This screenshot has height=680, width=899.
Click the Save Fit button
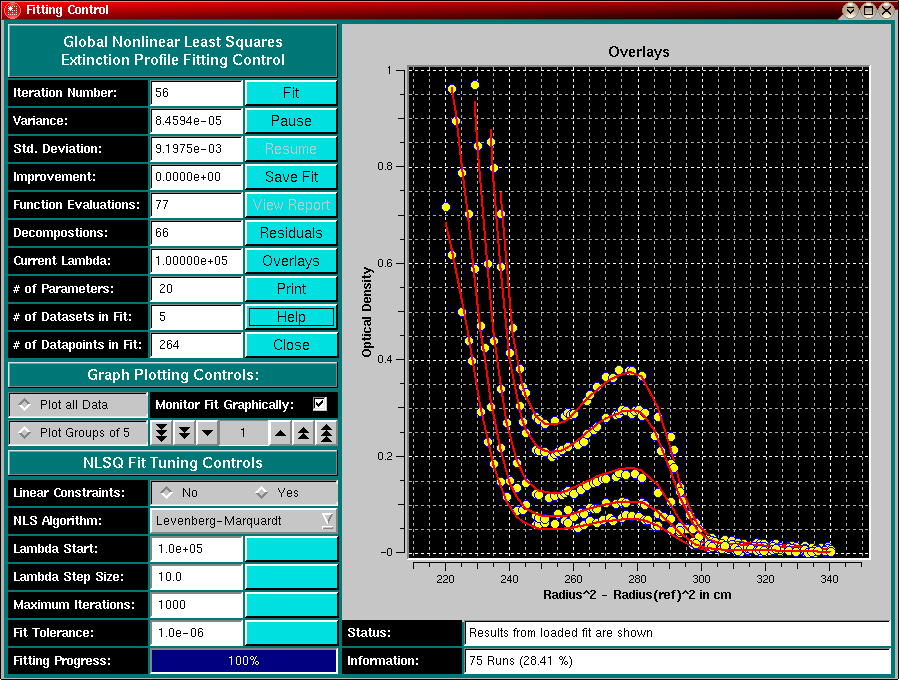tap(291, 177)
